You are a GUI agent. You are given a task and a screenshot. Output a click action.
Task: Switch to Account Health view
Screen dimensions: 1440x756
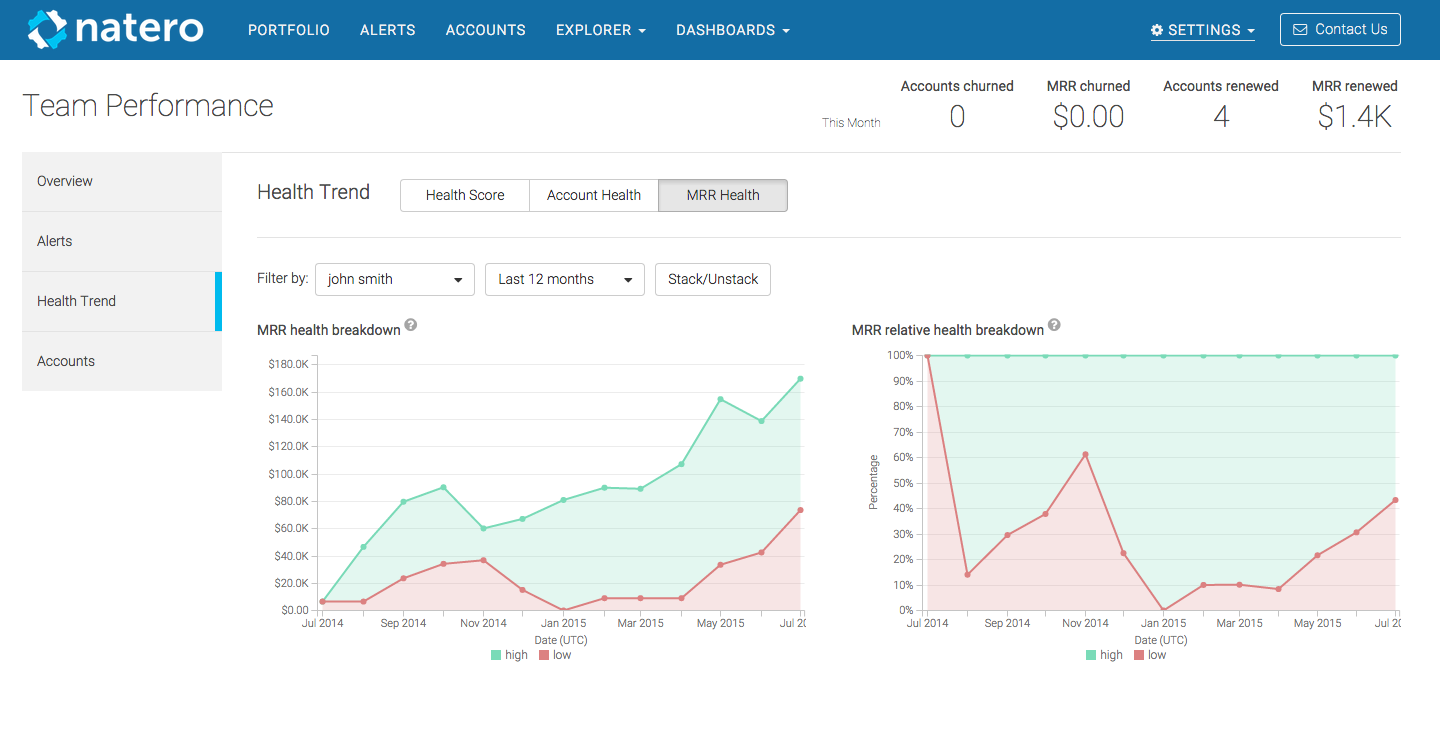point(594,196)
